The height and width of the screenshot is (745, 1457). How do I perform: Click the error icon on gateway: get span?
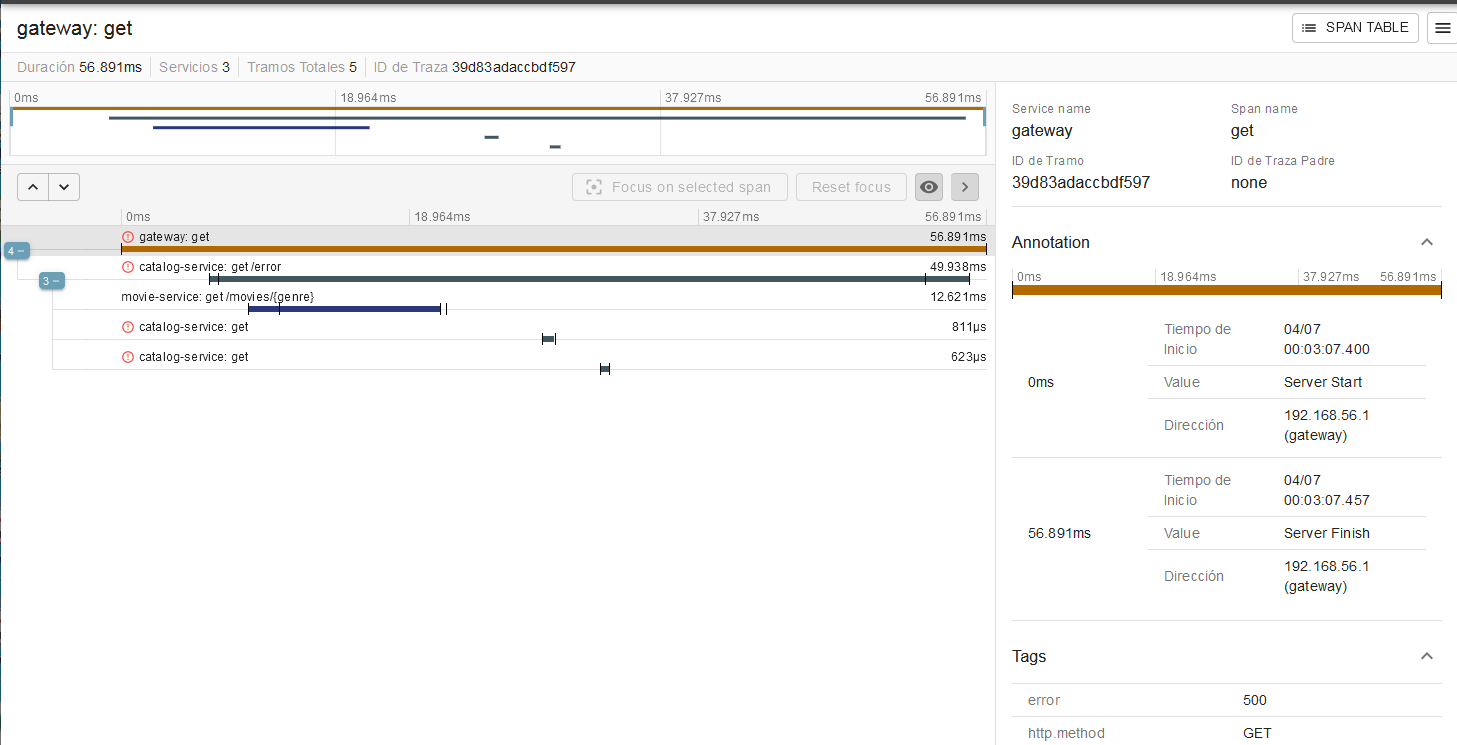(127, 236)
